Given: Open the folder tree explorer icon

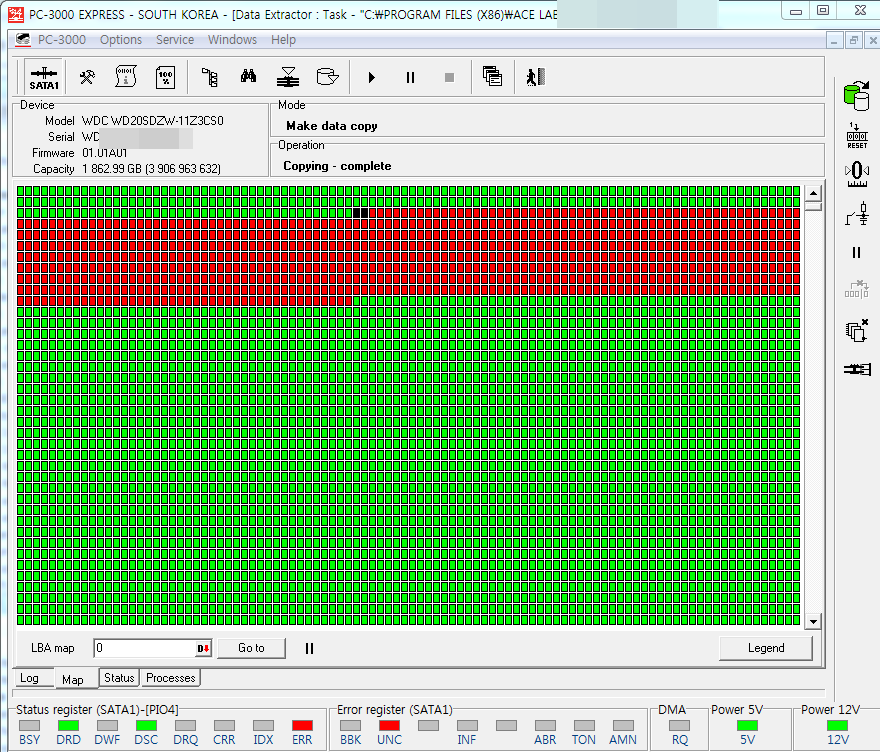Looking at the screenshot, I should (209, 77).
